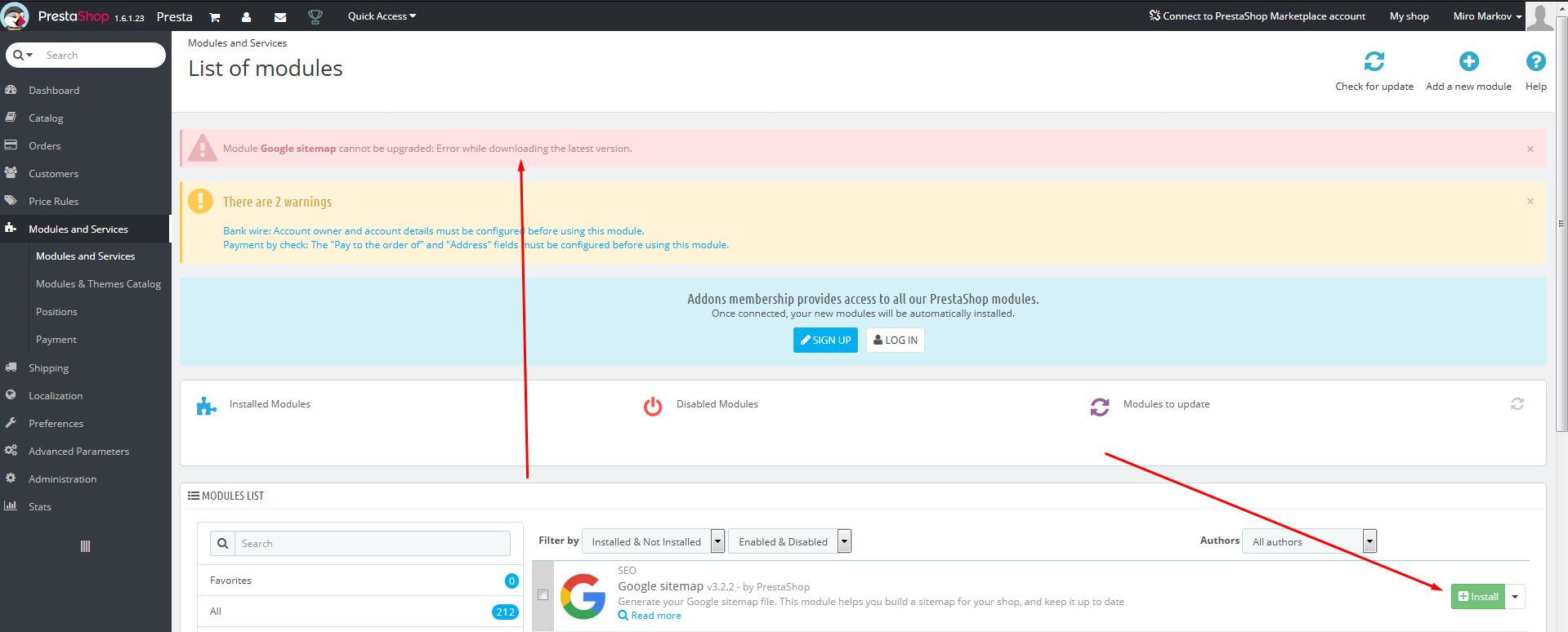Click the user avatar in top right
The image size is (1568, 632).
1540,16
